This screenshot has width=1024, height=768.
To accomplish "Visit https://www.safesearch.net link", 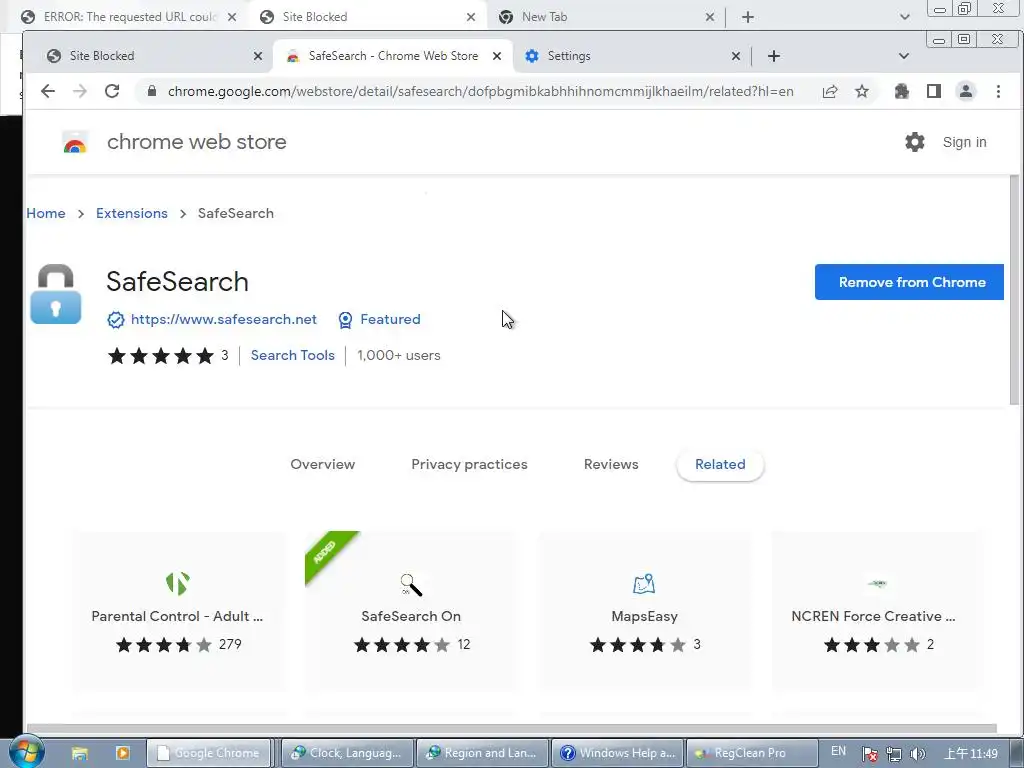I will click(223, 319).
